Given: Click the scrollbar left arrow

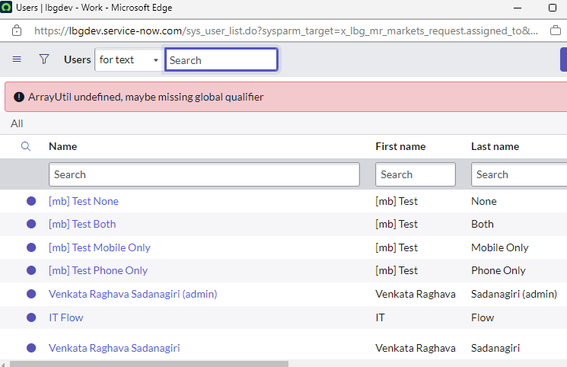Looking at the screenshot, I should click(3, 364).
